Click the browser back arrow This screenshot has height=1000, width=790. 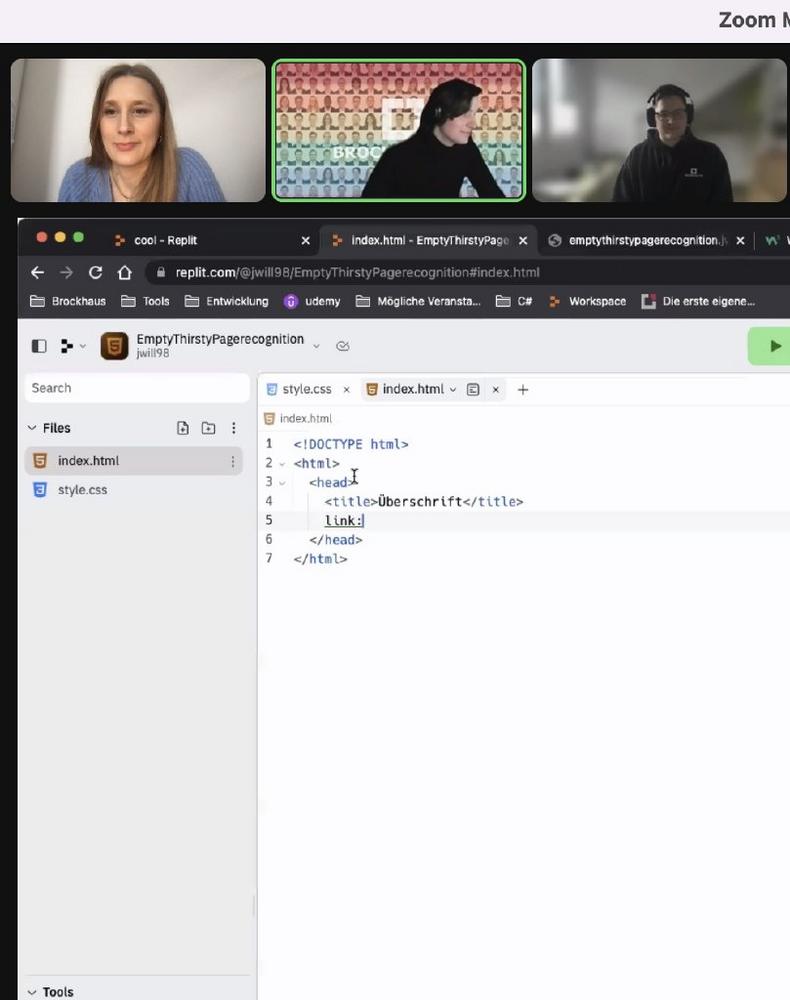[37, 272]
